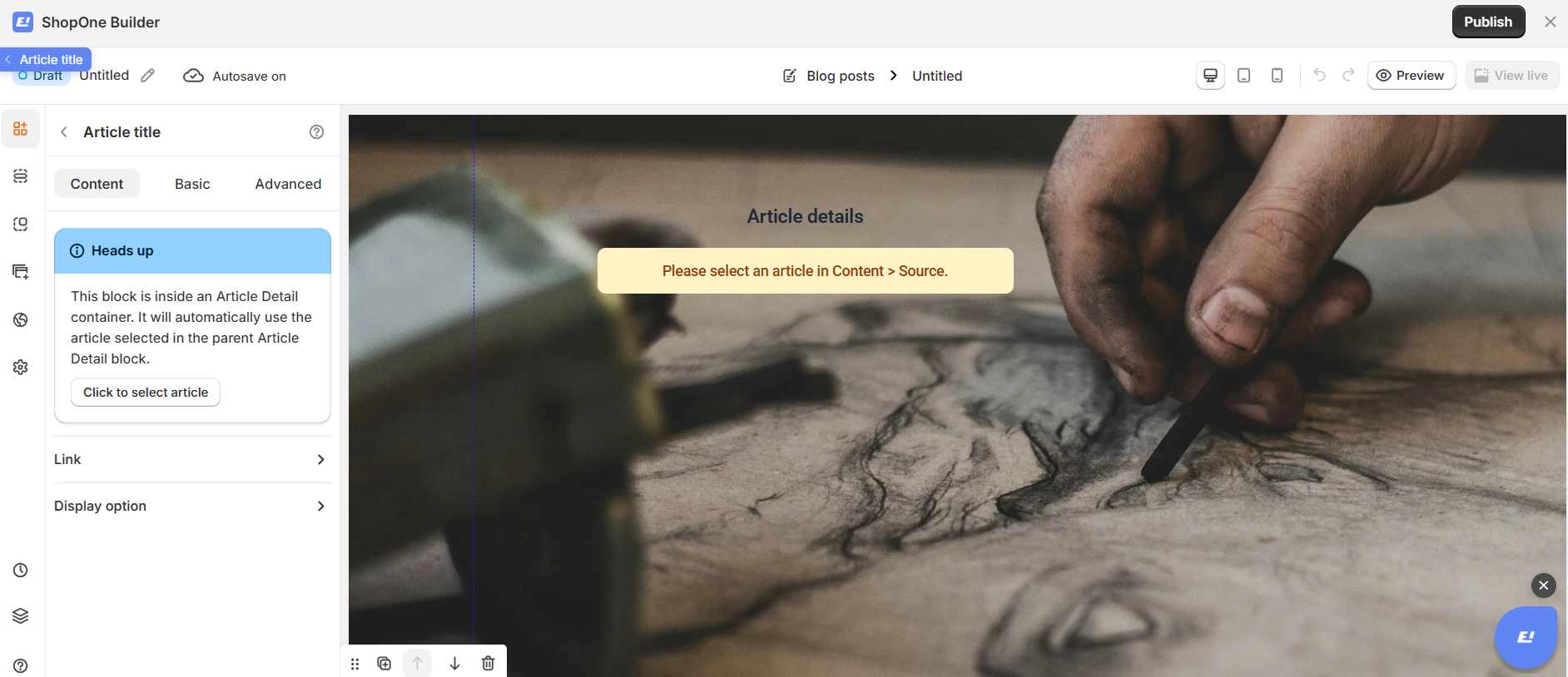Open the help question icon beside Article title
Screen dimensions: 1568x677
point(316,131)
